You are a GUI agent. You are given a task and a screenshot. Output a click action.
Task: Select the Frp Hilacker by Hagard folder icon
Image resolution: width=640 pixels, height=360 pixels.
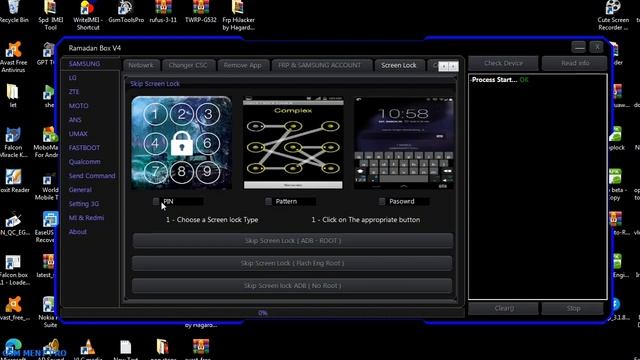238,16
